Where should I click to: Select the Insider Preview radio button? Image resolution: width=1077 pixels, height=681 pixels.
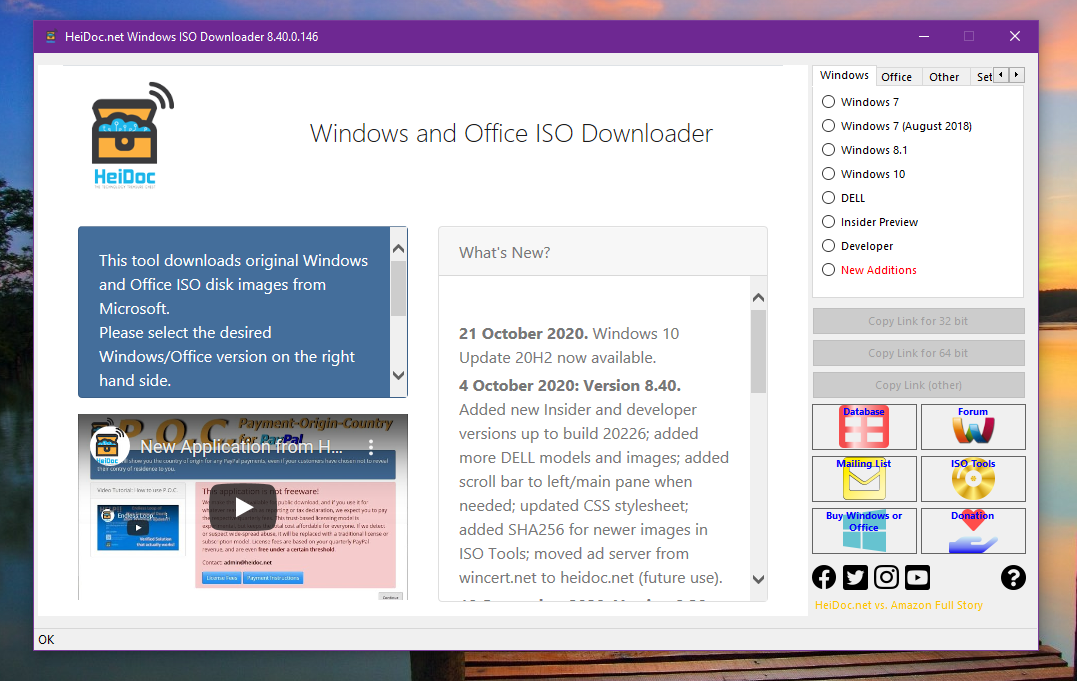pos(828,222)
